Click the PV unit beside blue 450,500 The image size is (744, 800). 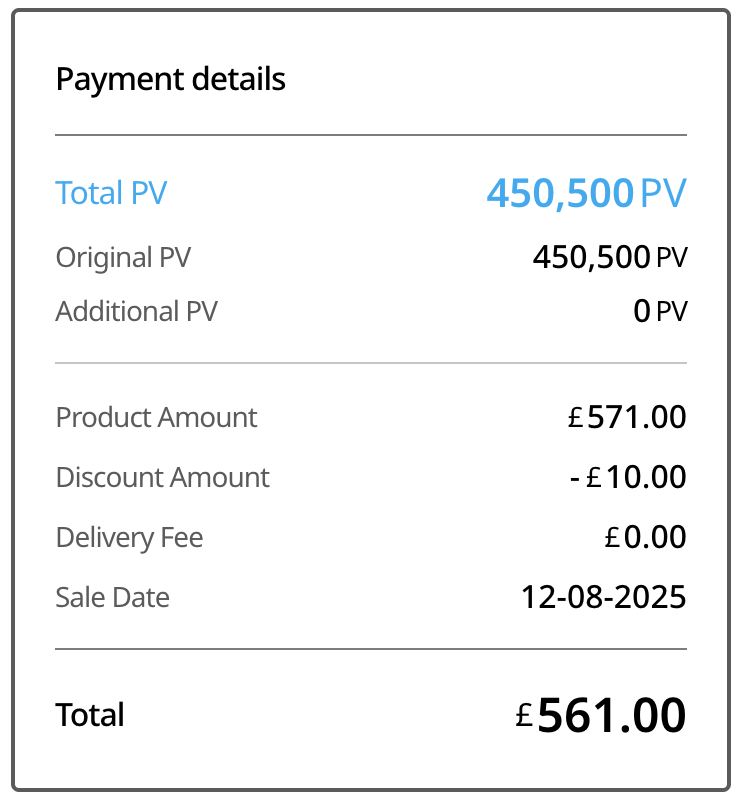(663, 193)
